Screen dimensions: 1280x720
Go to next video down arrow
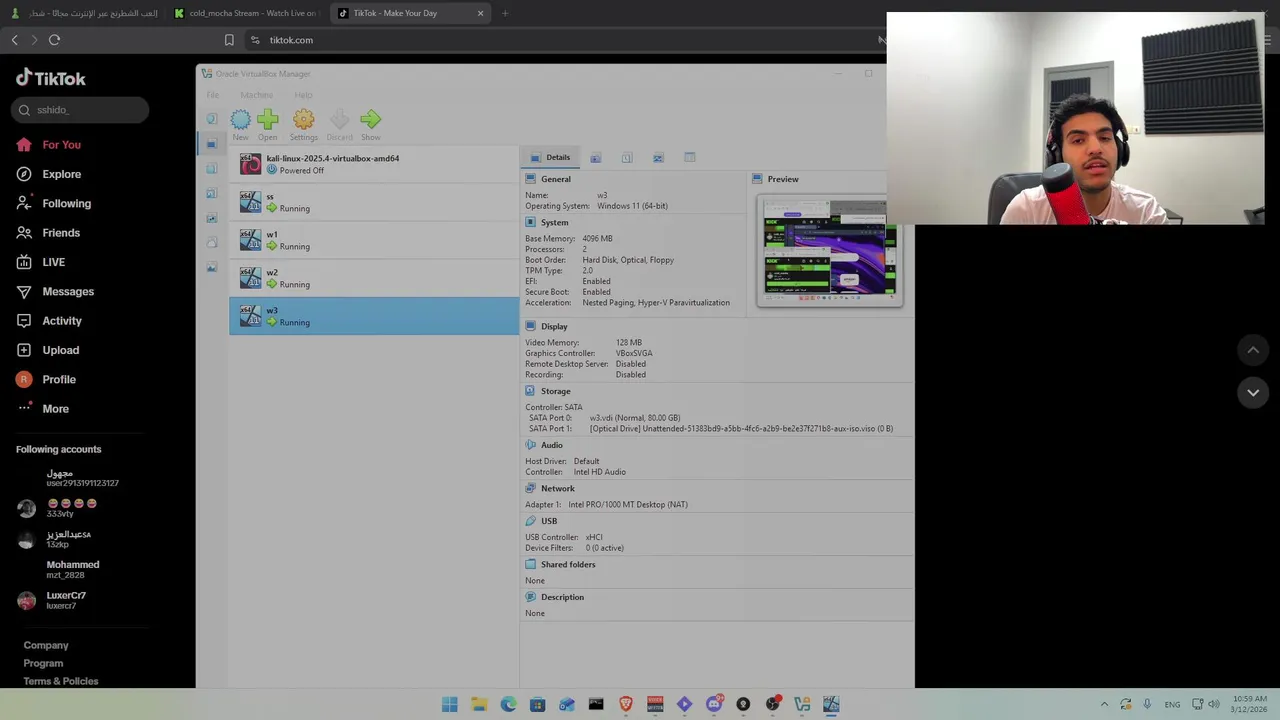point(1253,393)
